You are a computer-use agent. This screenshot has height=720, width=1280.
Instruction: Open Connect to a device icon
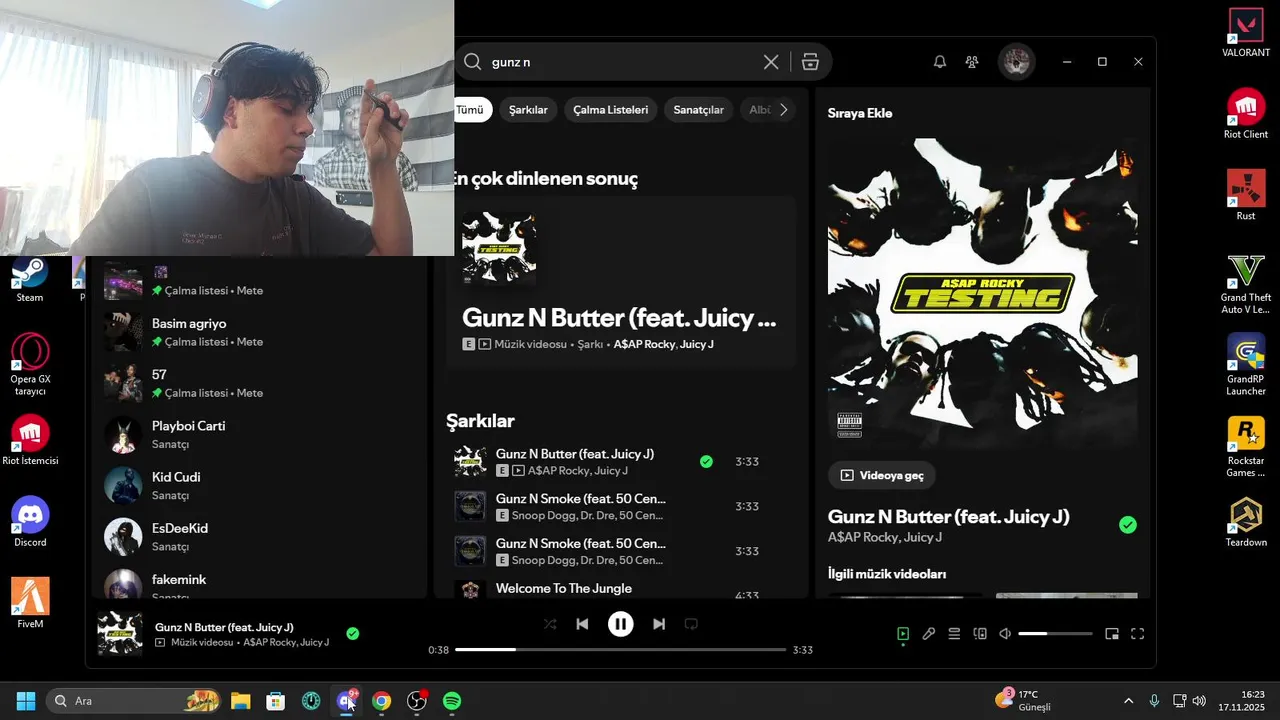pyautogui.click(x=980, y=634)
